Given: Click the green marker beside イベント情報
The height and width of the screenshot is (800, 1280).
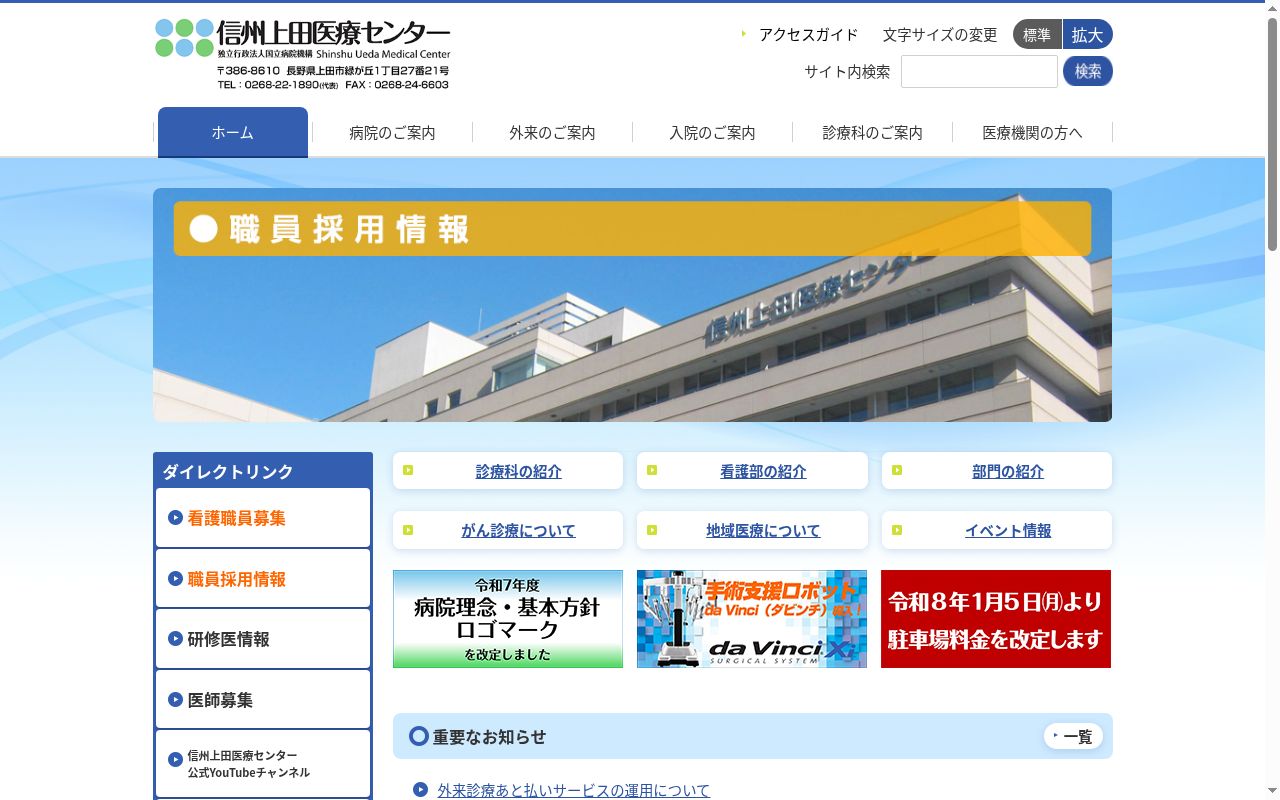Looking at the screenshot, I should (897, 530).
